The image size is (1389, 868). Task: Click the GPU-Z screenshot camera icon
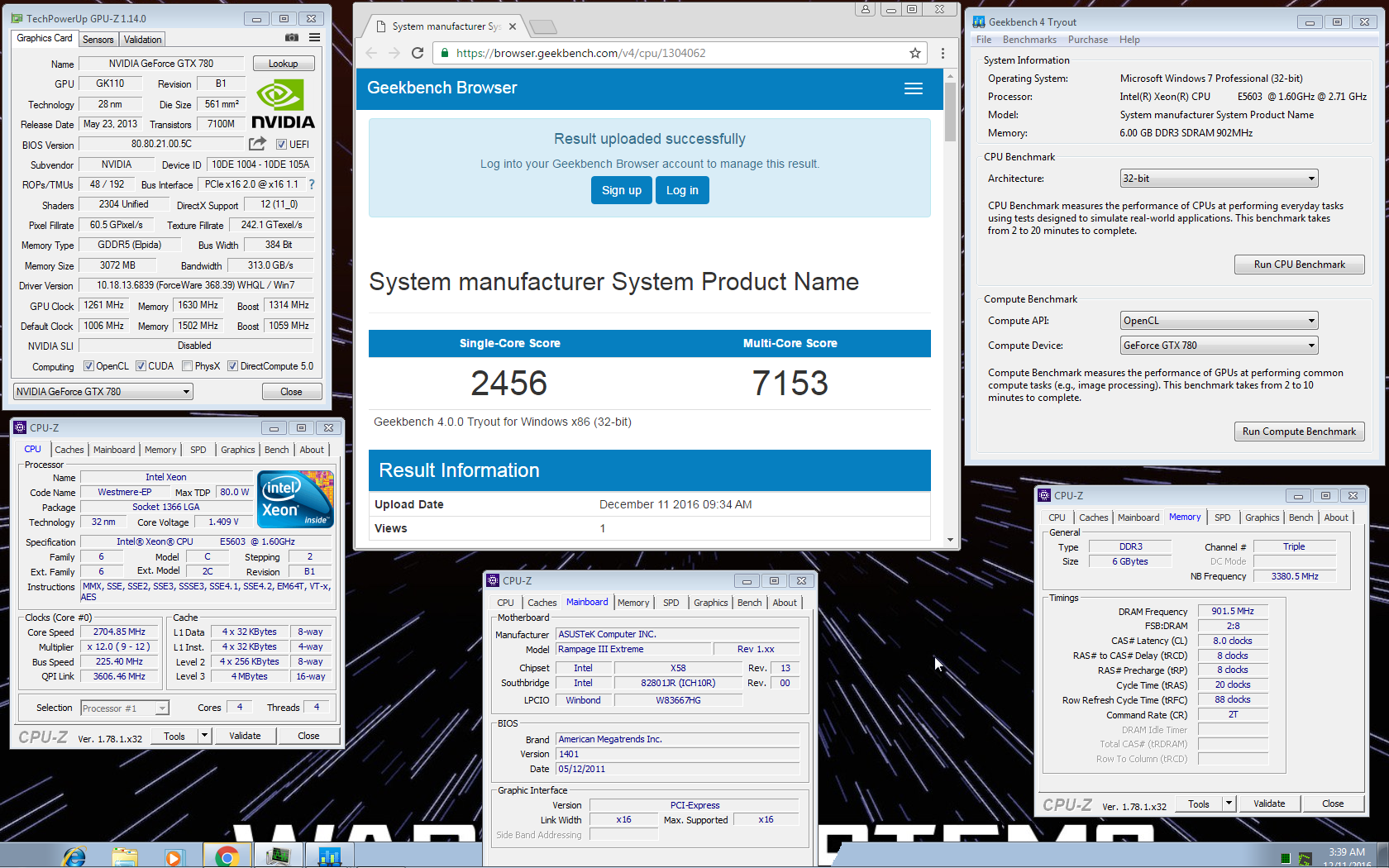tap(292, 37)
